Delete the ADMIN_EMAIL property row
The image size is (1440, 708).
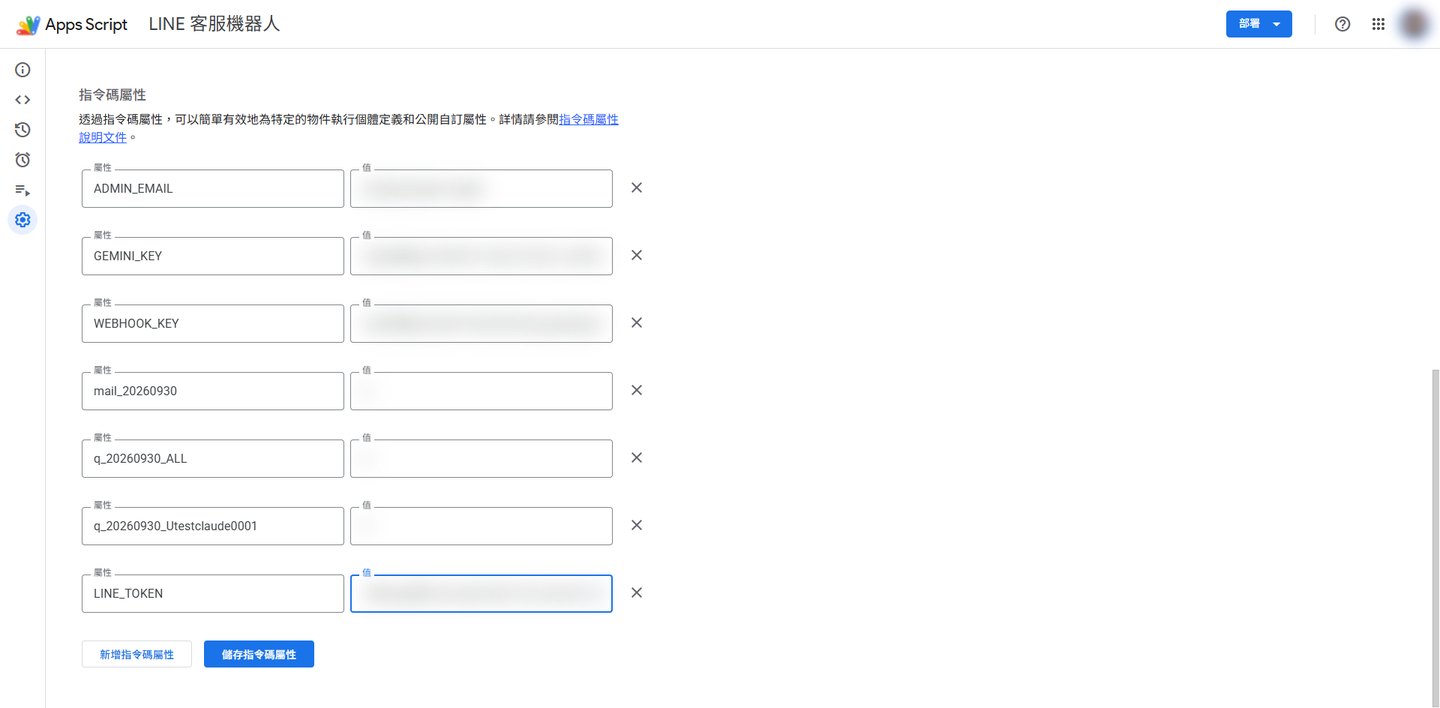tap(636, 188)
